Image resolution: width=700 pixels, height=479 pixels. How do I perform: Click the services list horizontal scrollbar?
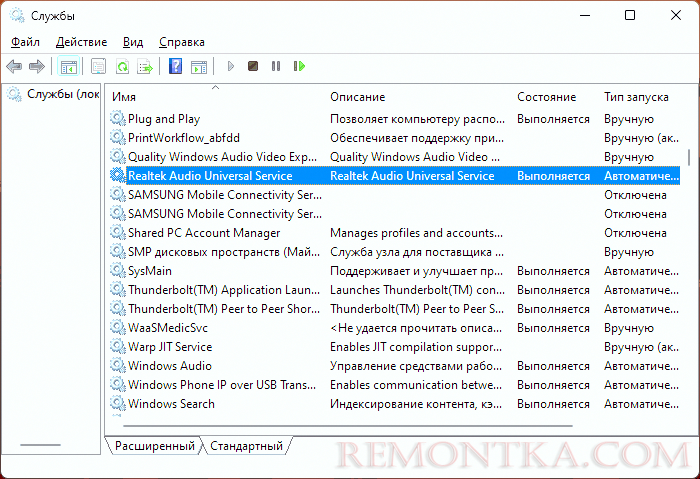tap(348, 426)
